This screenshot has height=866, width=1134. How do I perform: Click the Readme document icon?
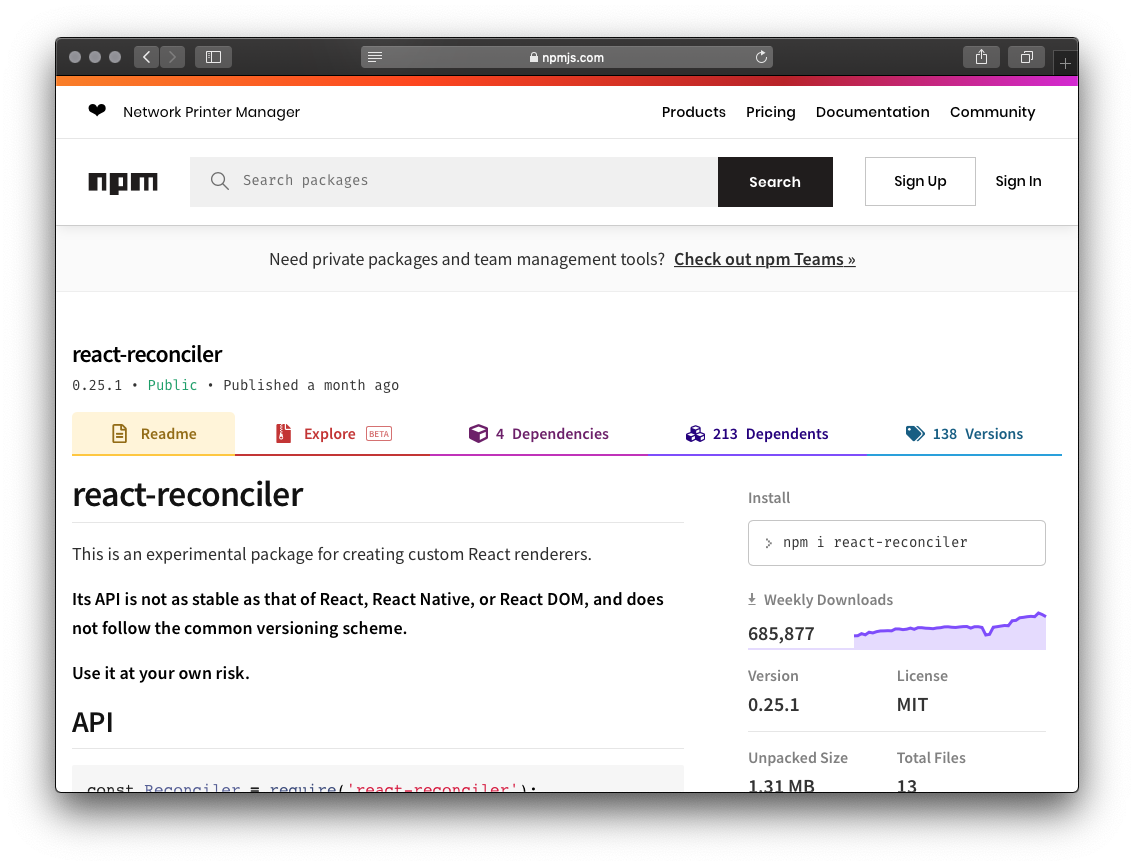(x=120, y=433)
